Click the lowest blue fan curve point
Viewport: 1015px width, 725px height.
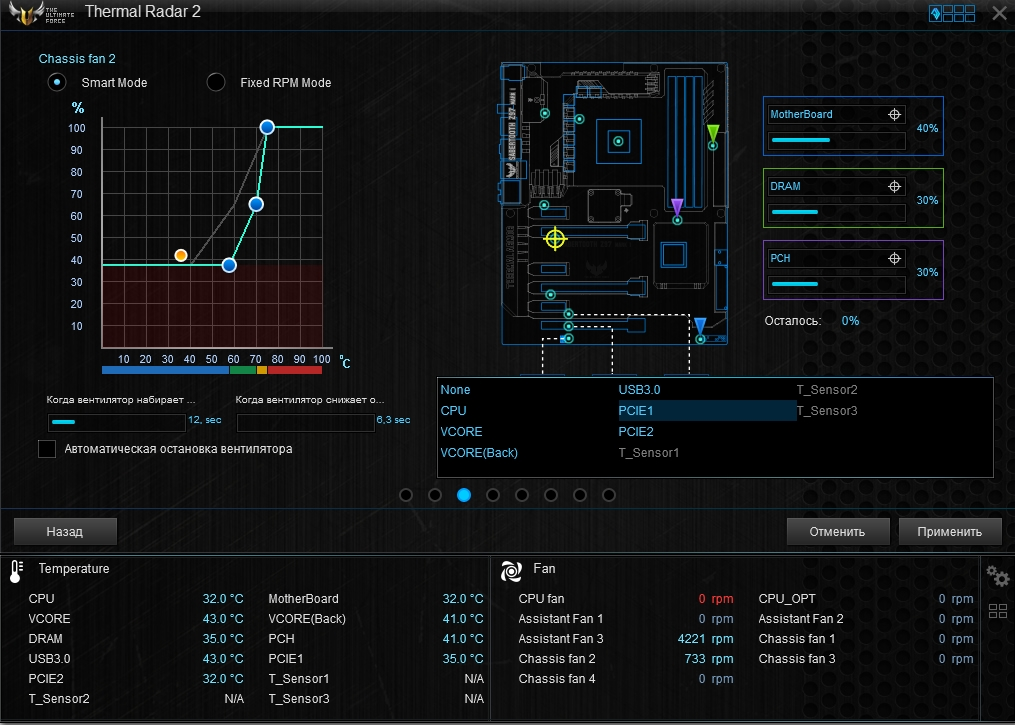click(x=229, y=265)
